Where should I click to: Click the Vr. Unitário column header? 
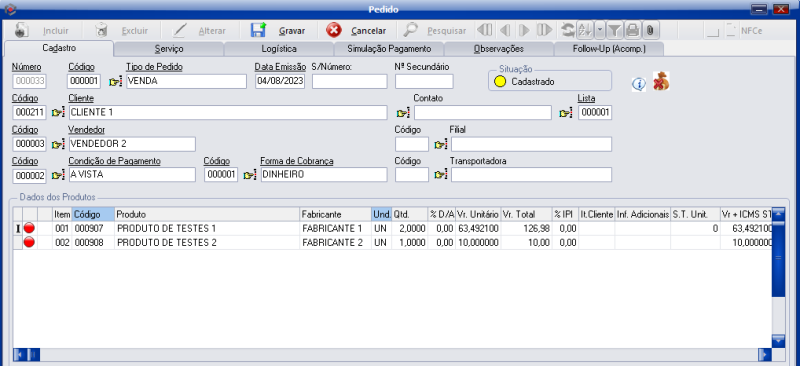pos(478,214)
